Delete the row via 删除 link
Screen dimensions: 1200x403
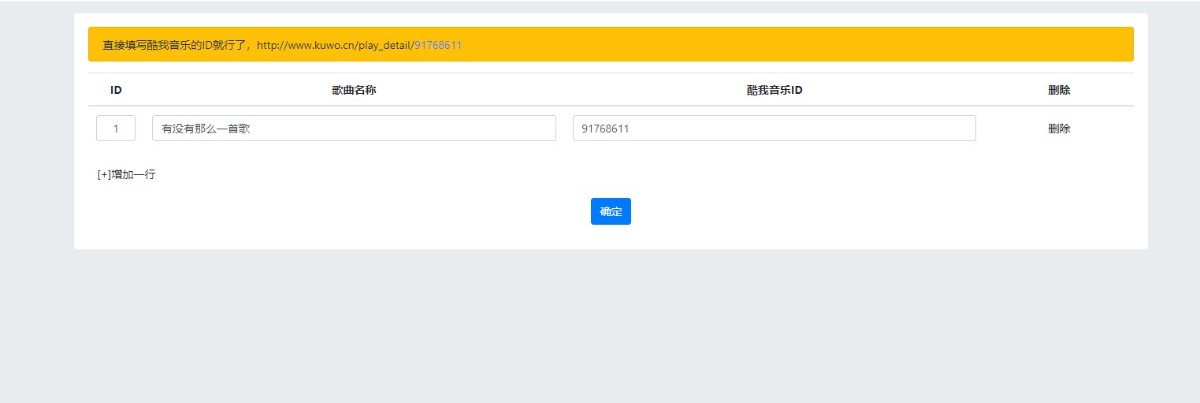point(1059,129)
